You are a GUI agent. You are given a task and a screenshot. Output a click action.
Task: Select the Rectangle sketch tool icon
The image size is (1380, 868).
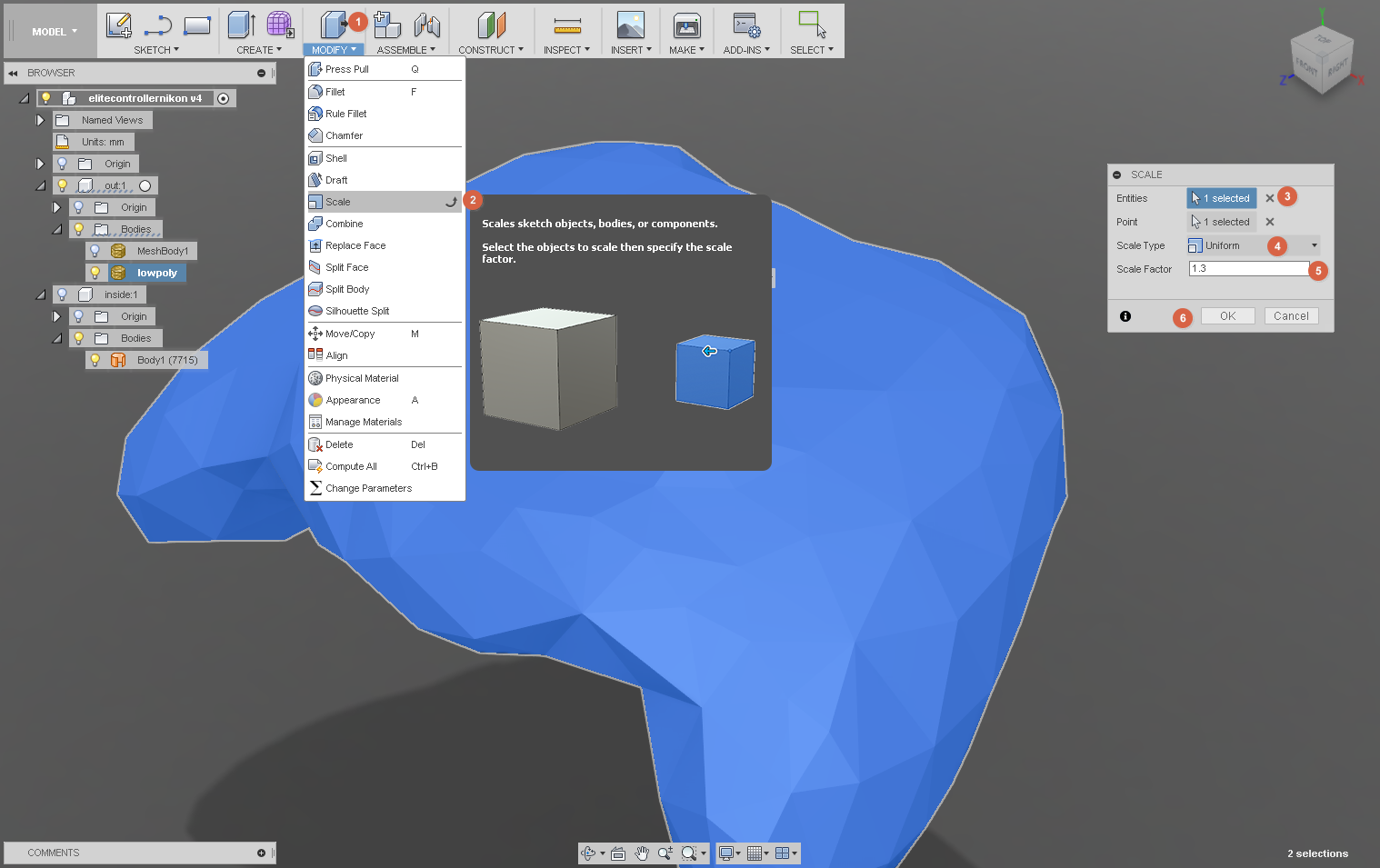tap(197, 25)
